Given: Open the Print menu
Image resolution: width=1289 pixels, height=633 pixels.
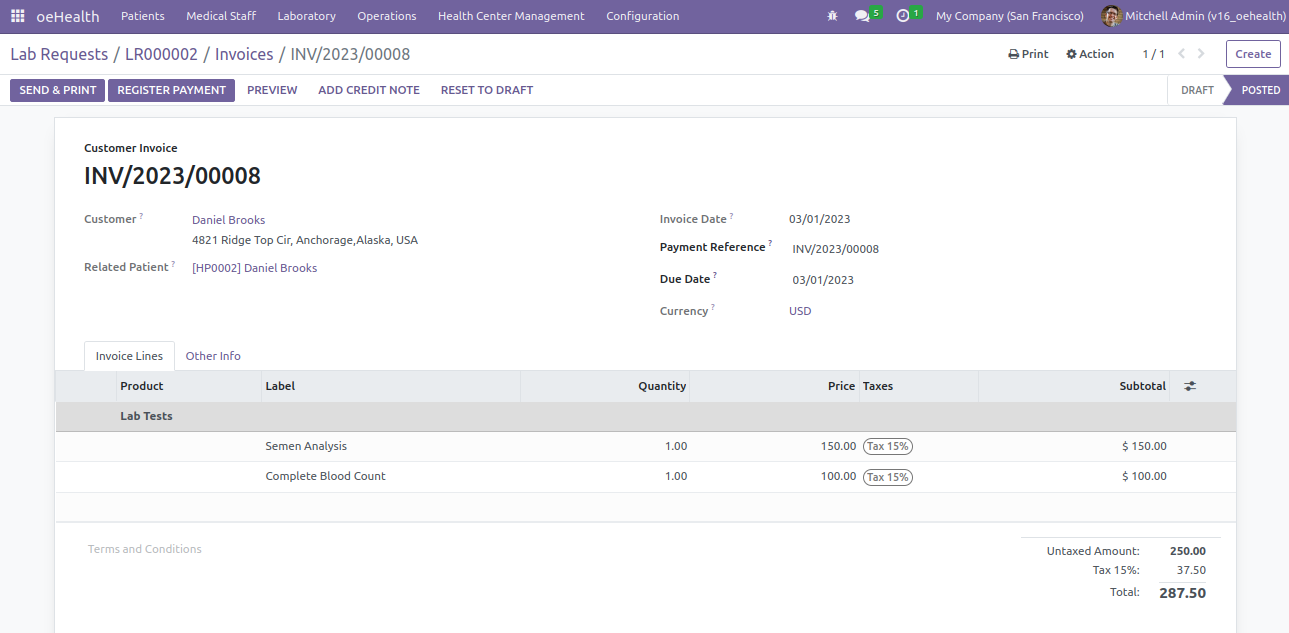Looking at the screenshot, I should 1028,54.
